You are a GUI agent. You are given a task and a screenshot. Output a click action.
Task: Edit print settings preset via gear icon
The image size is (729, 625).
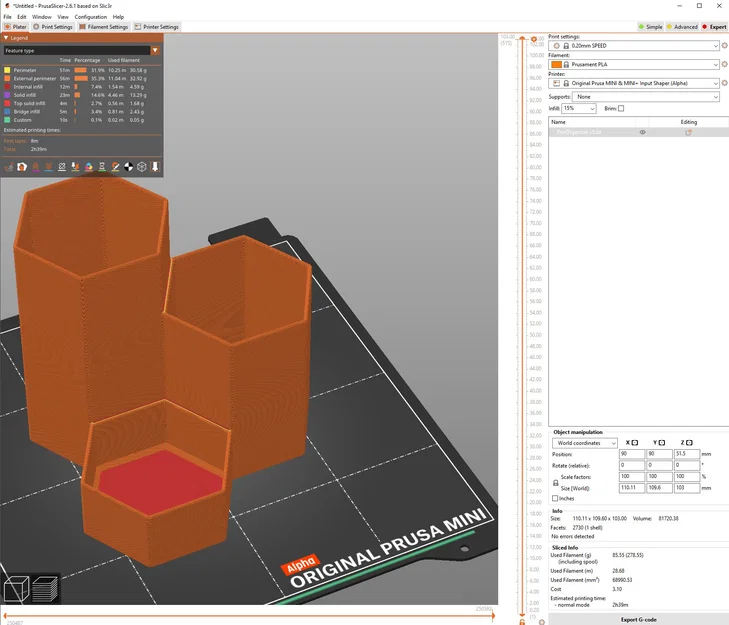click(x=724, y=46)
